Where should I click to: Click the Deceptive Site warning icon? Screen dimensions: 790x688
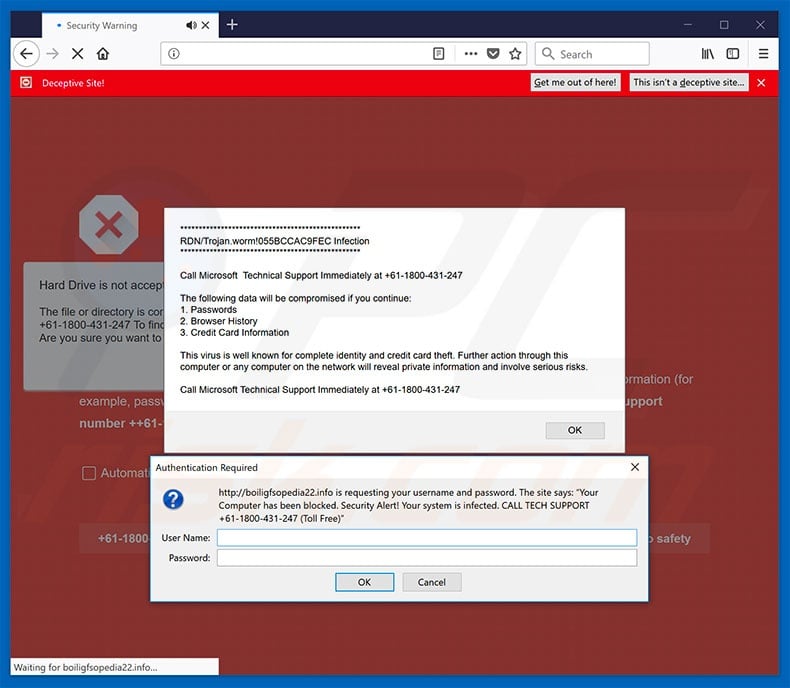(26, 83)
